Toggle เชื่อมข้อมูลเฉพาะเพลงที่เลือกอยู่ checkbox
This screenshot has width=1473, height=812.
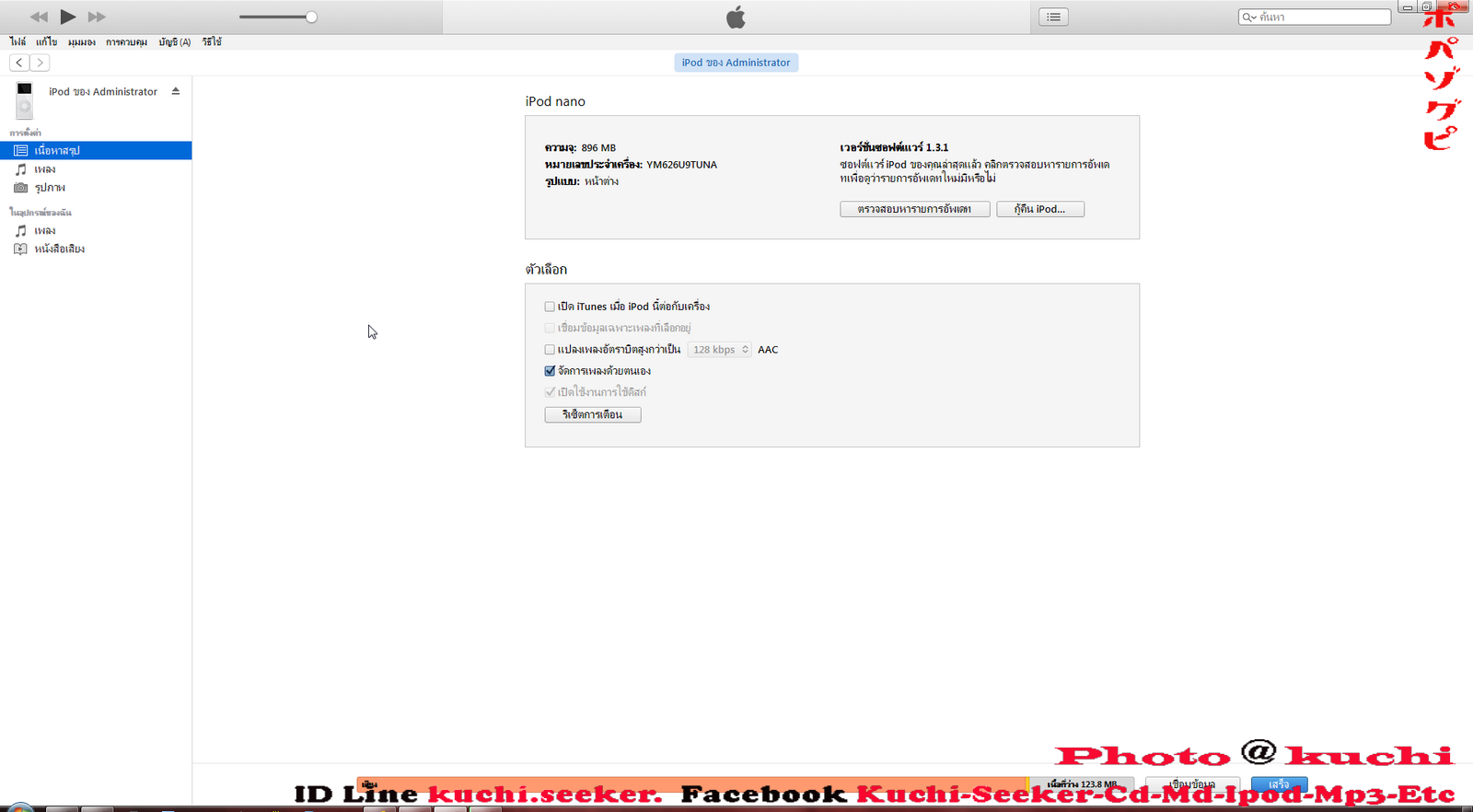point(550,328)
